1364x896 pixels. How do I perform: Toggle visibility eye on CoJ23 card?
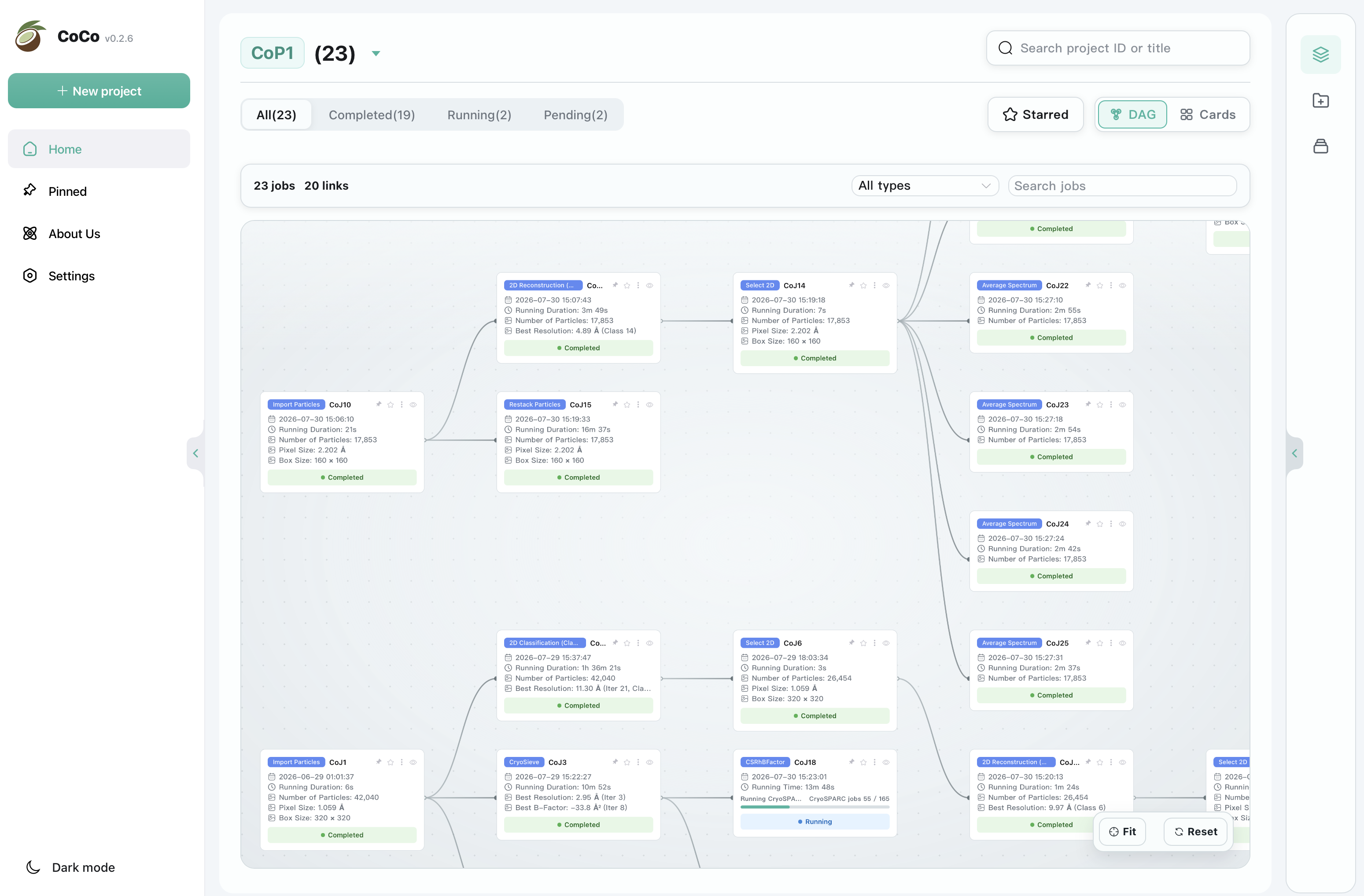coord(1122,404)
